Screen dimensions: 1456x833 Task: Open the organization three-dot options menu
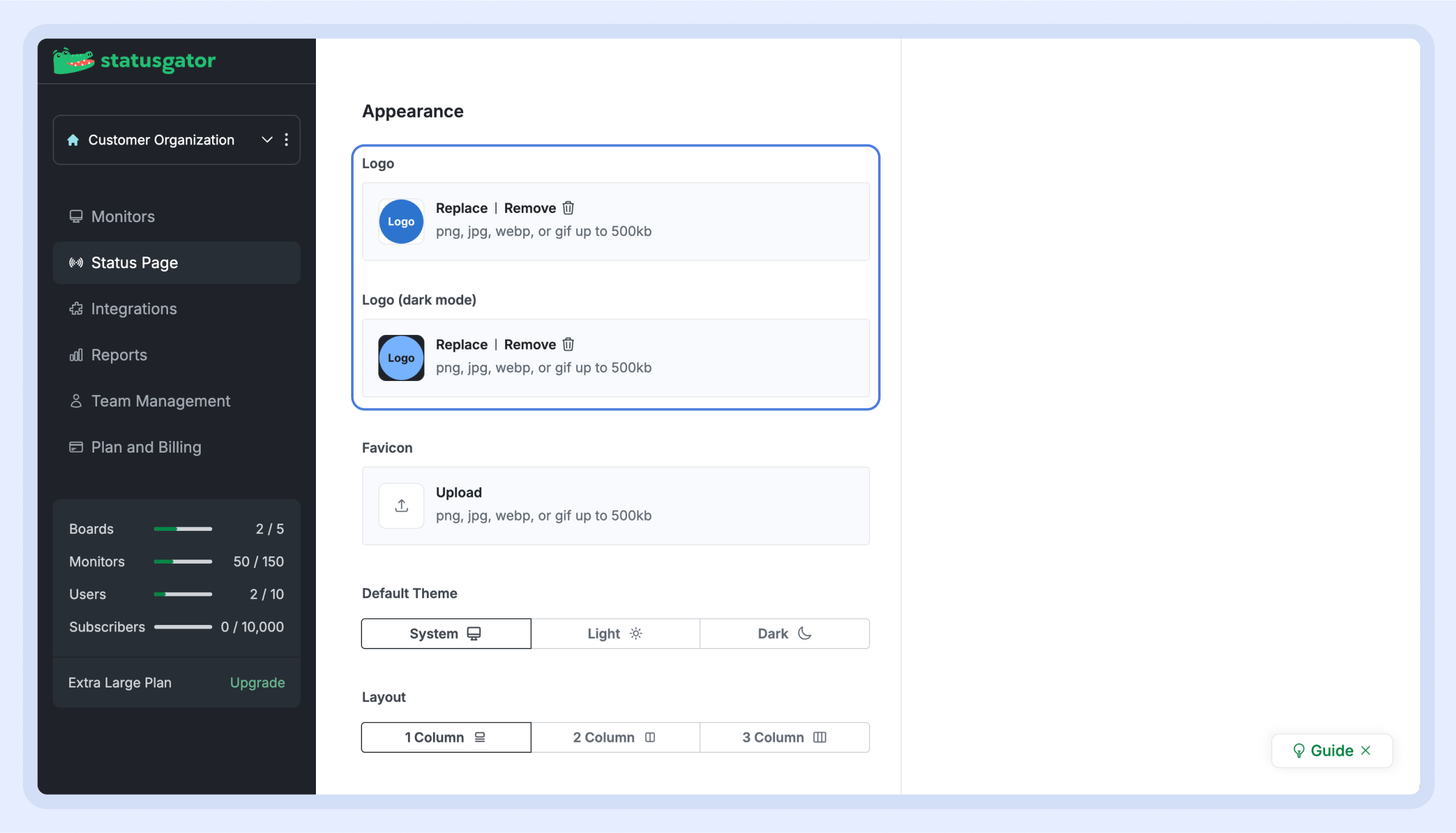(x=286, y=140)
